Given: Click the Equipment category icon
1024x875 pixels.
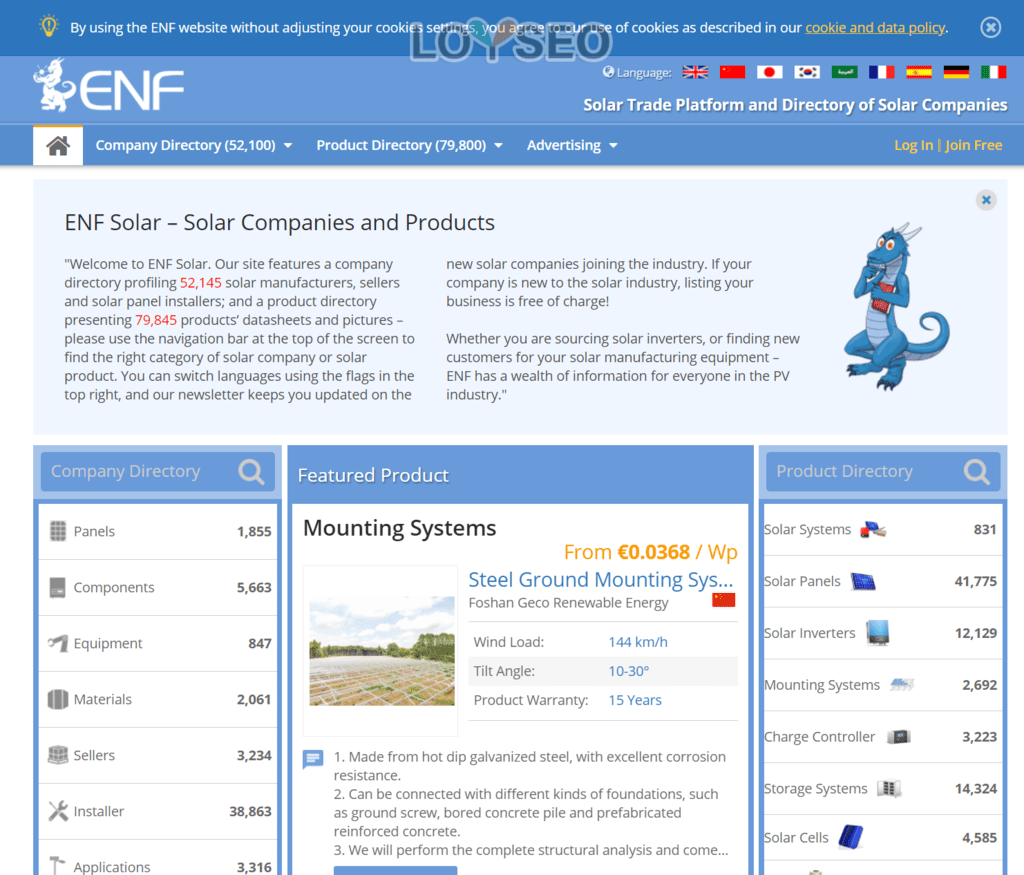Looking at the screenshot, I should (57, 643).
